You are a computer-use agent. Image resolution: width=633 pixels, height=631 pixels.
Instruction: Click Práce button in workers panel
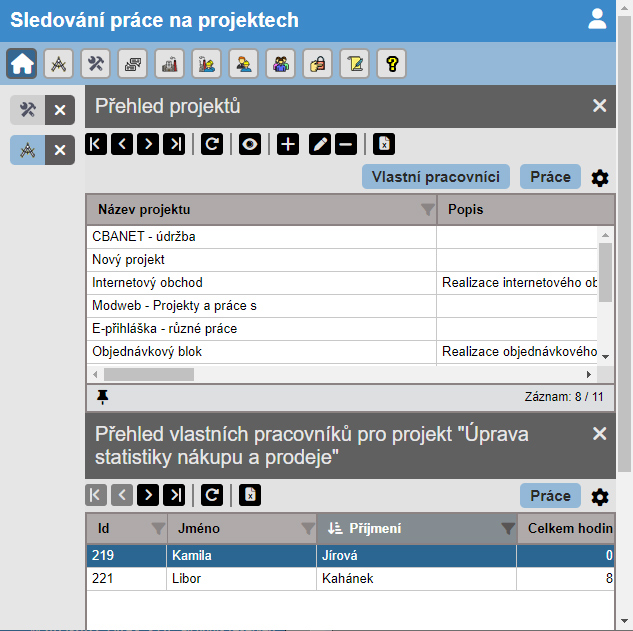[550, 496]
